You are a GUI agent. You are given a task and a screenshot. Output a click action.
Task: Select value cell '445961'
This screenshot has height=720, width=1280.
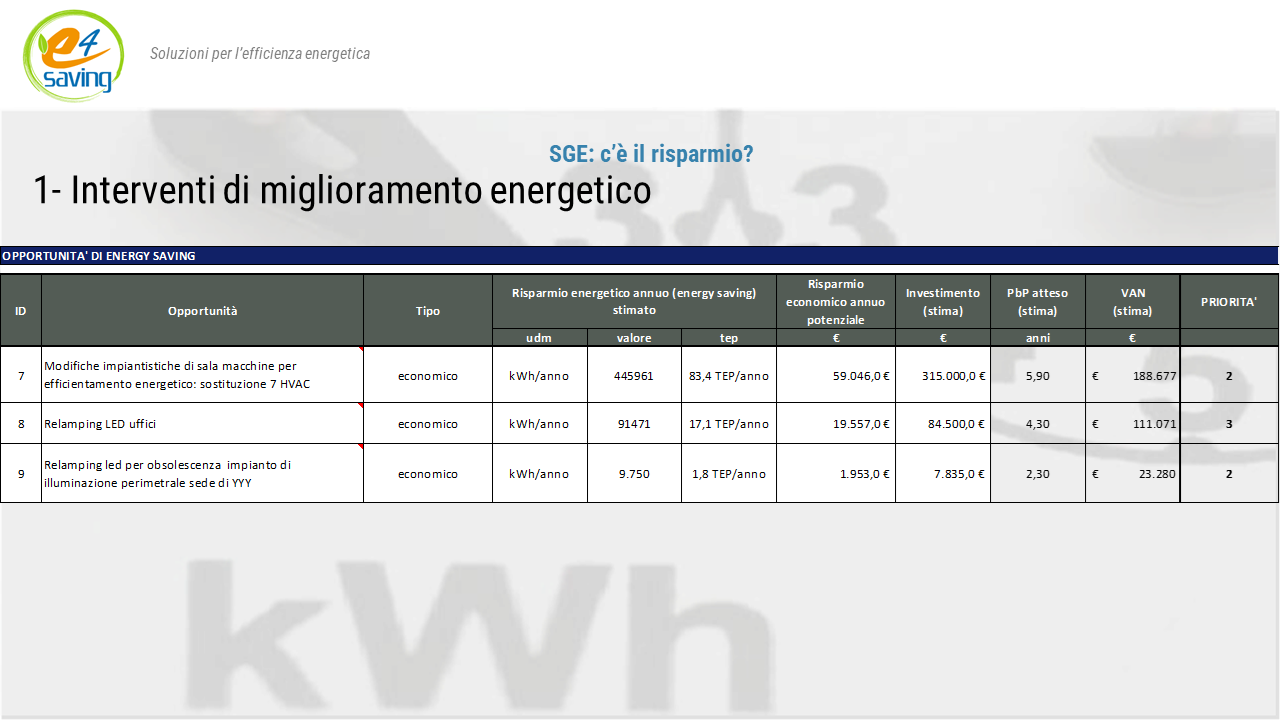[x=634, y=376]
